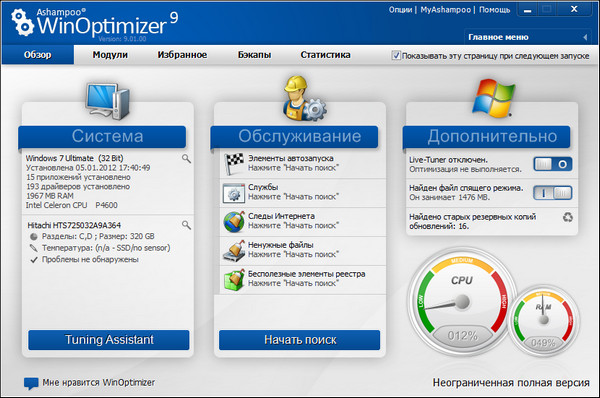This screenshot has height=398, width=600.
Task: Click the 1967 MB RAM line
Action: [50, 196]
